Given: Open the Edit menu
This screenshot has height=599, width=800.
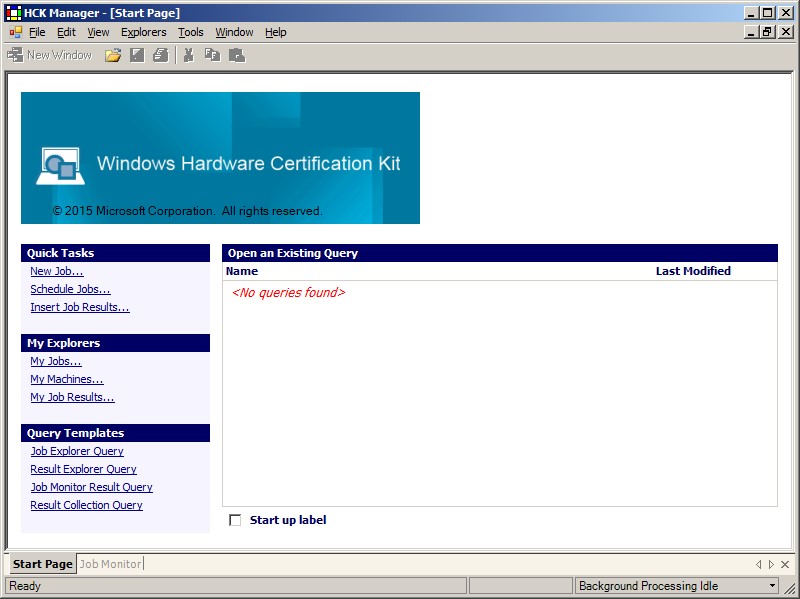Looking at the screenshot, I should (66, 33).
